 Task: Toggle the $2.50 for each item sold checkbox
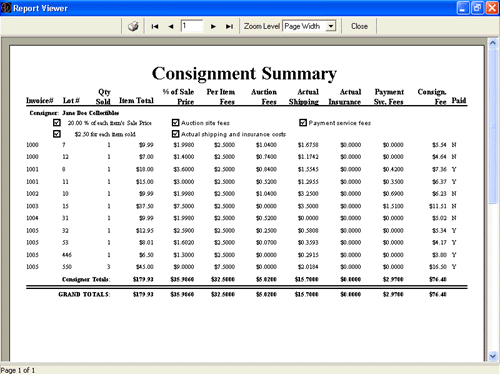pos(57,134)
